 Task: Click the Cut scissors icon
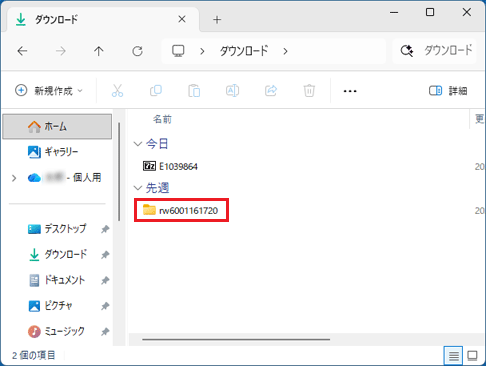(117, 90)
